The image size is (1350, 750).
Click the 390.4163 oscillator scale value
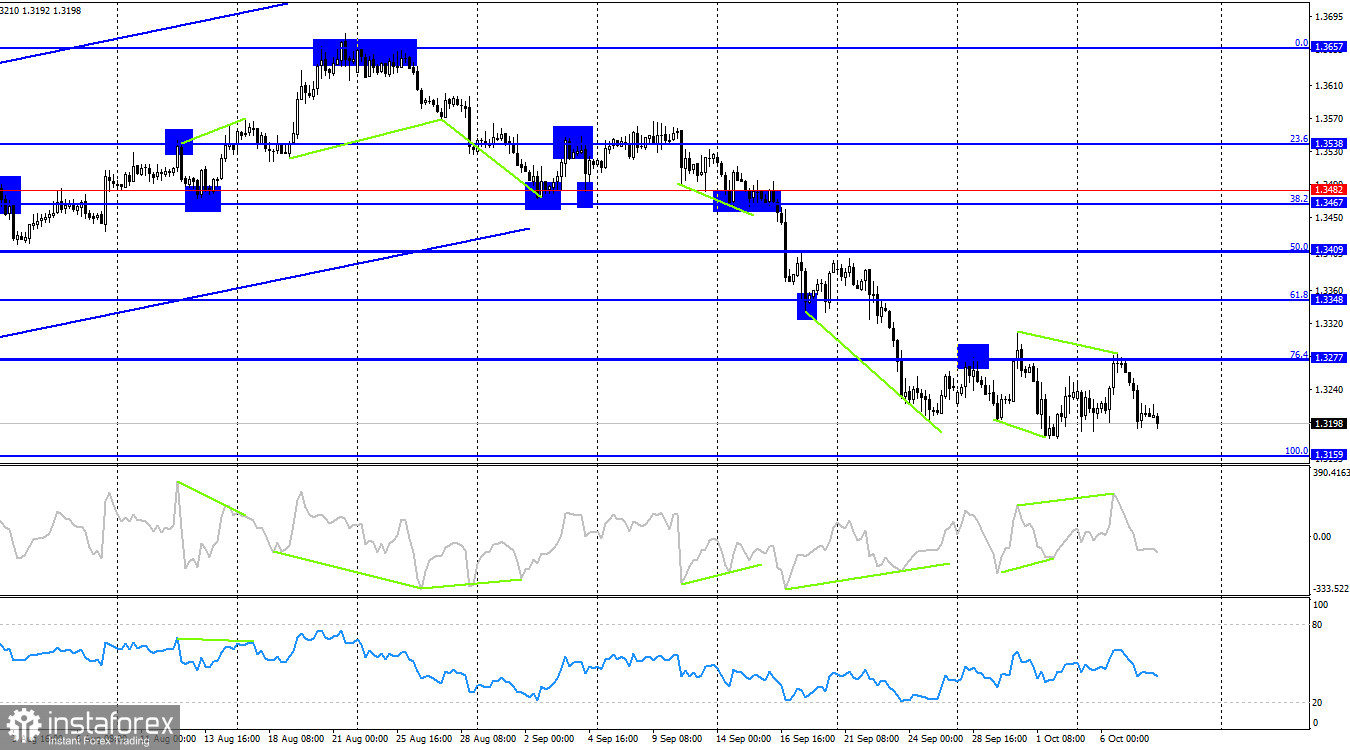1331,472
